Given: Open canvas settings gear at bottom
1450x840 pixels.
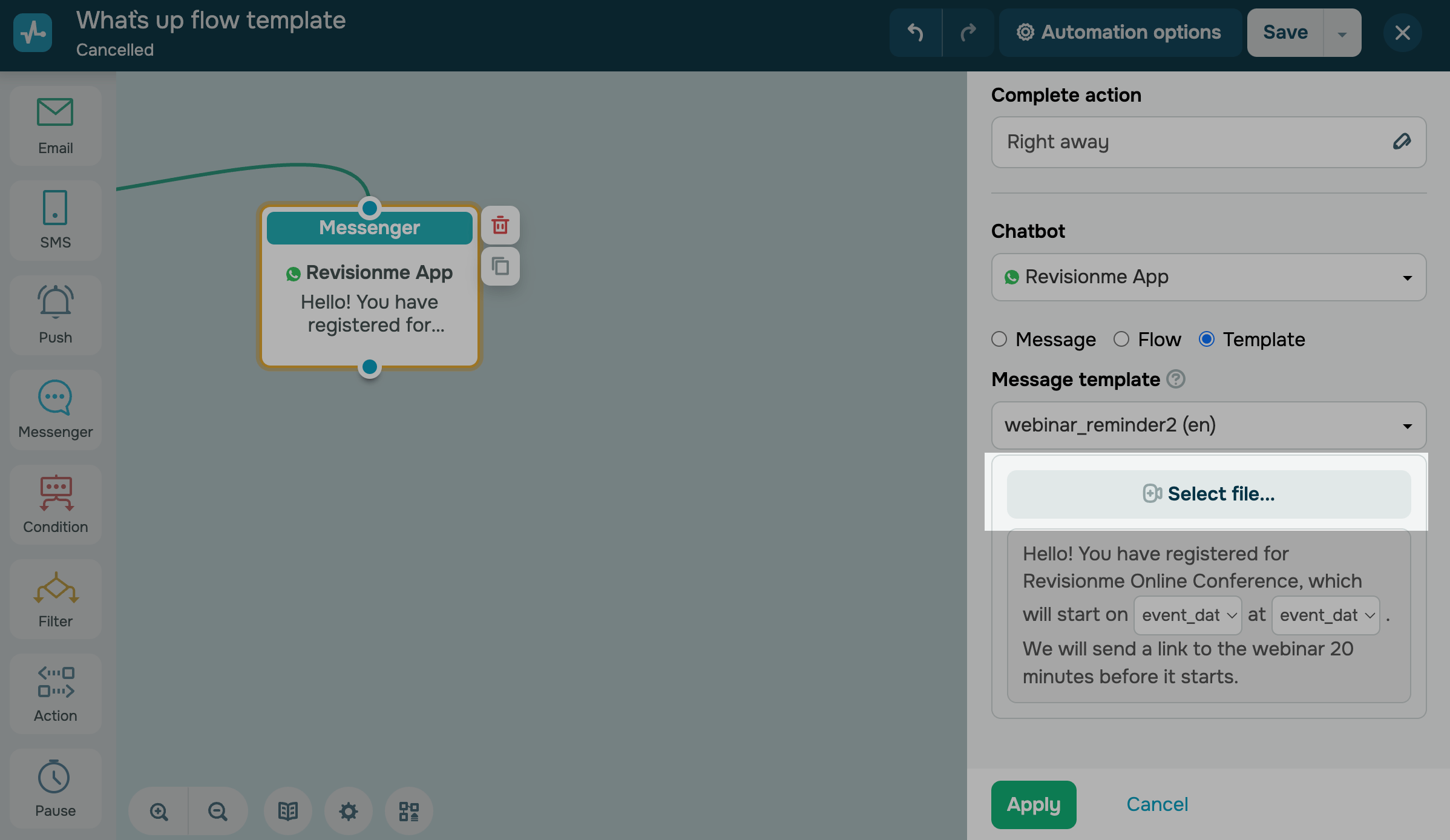Looking at the screenshot, I should click(x=348, y=811).
